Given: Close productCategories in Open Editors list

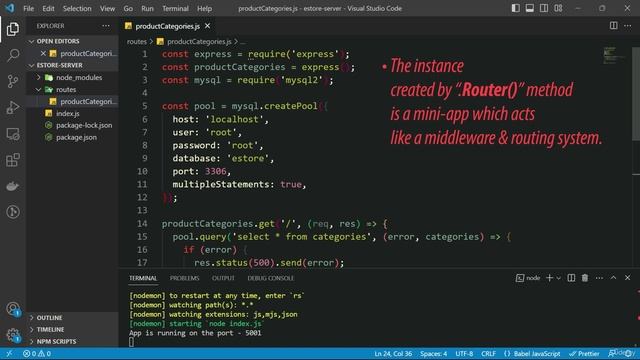Looking at the screenshot, I should click(x=43, y=53).
